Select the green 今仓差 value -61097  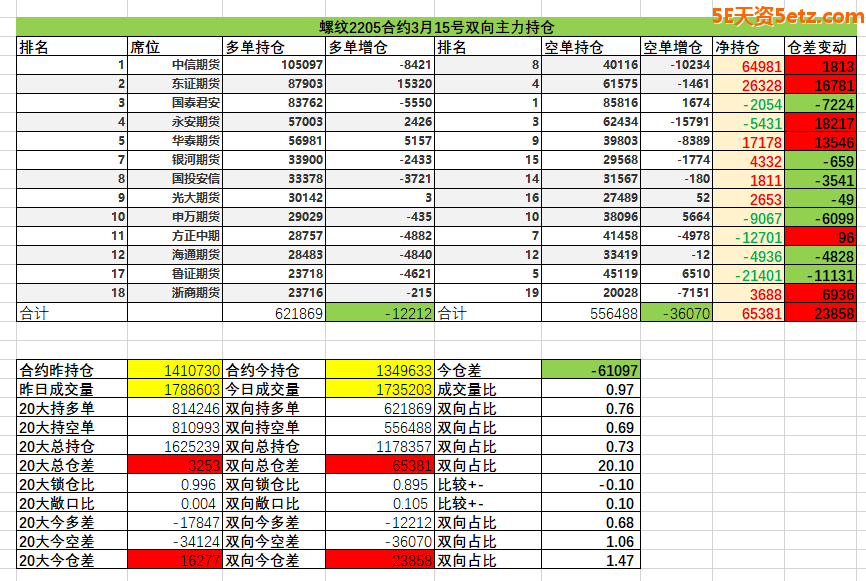(590, 370)
